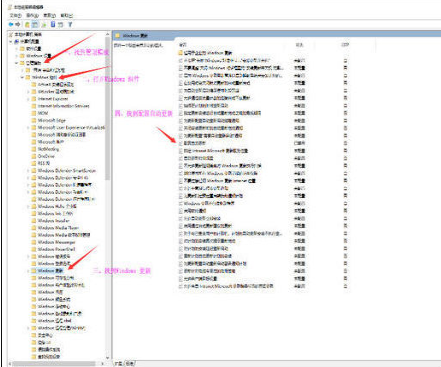
Task: Sort by the 注释 column header
Action: pos(345,45)
